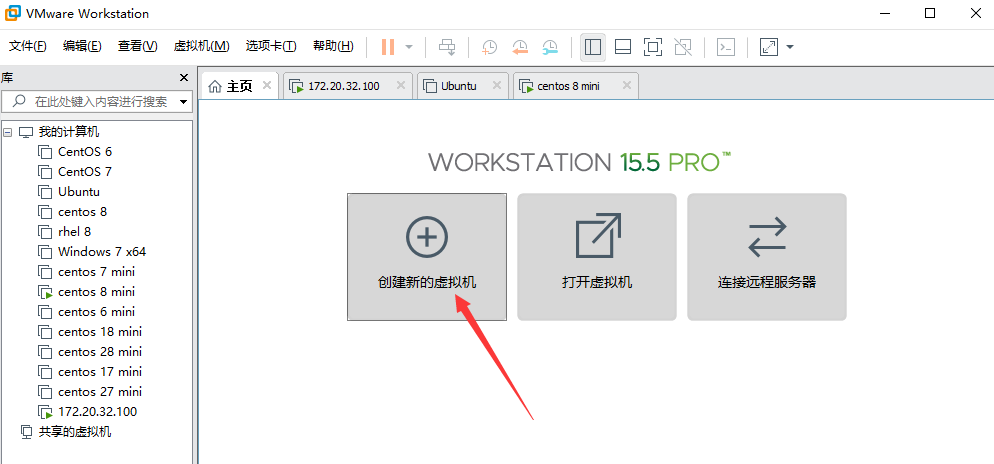
Task: Click 创建新的虚拟机 button
Action: (427, 257)
